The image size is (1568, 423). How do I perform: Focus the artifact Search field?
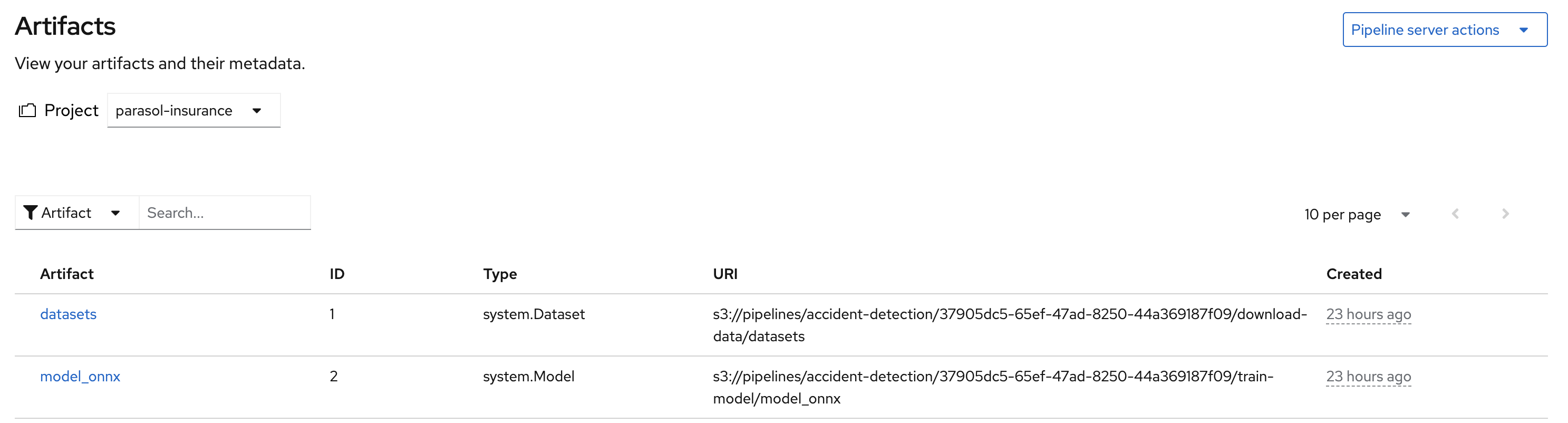coord(225,213)
